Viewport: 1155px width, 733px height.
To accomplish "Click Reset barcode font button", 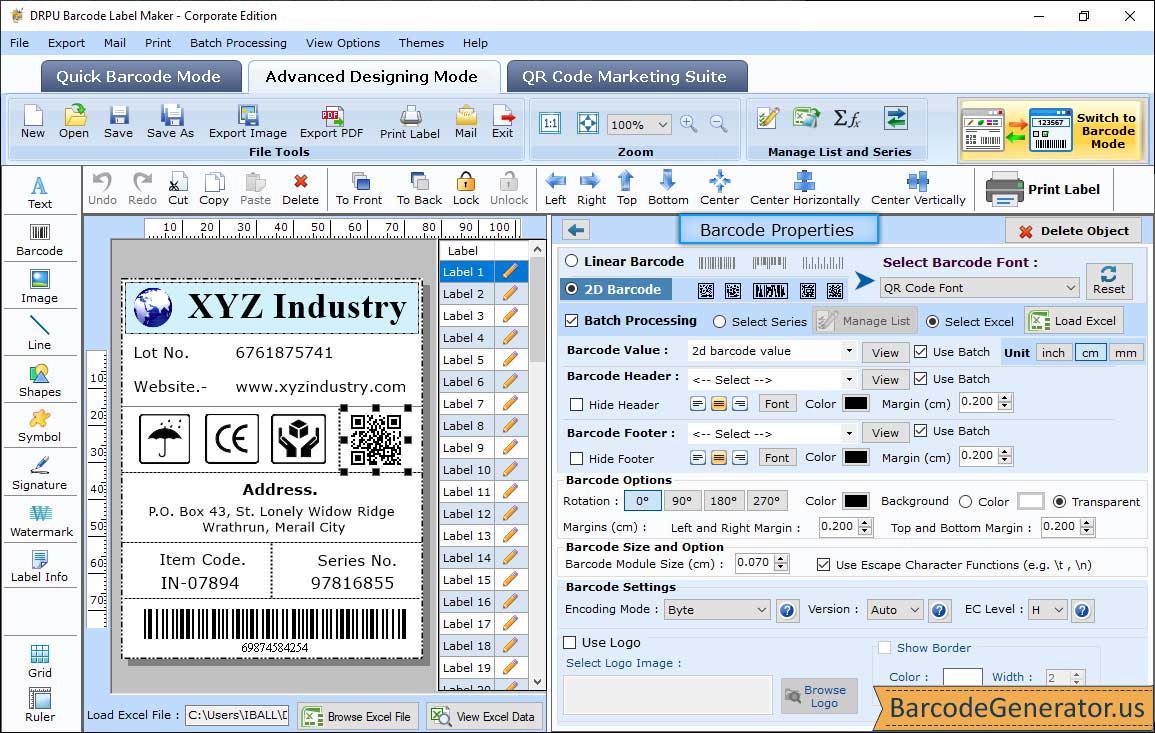I will click(x=1108, y=281).
